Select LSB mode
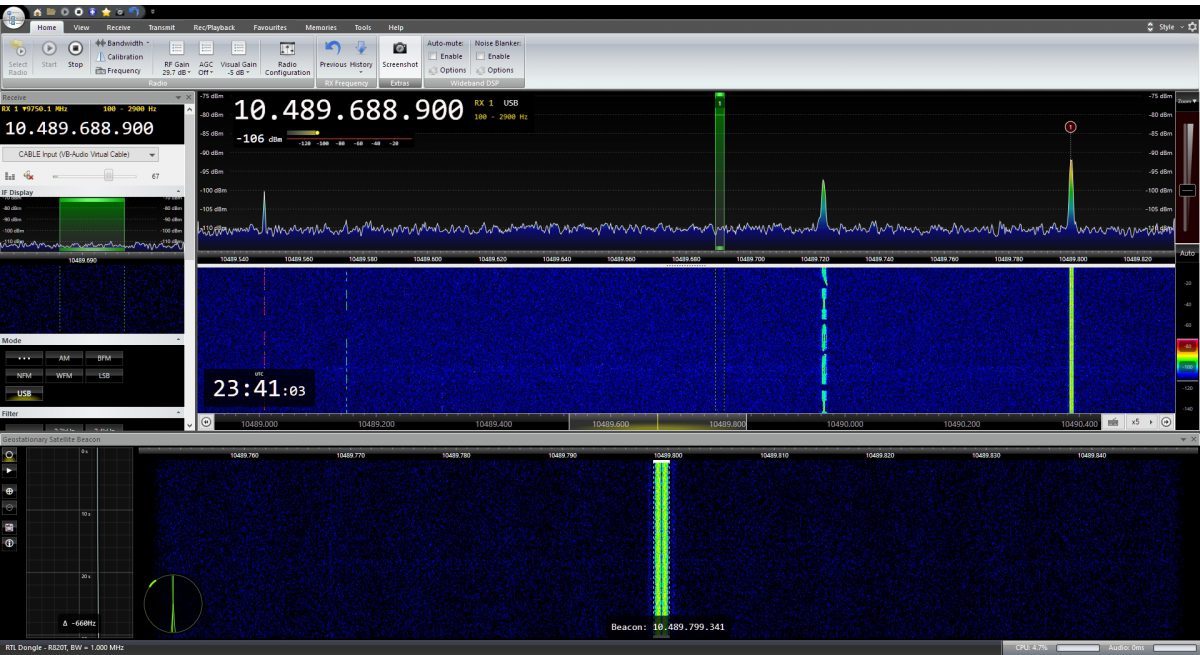 tap(104, 375)
